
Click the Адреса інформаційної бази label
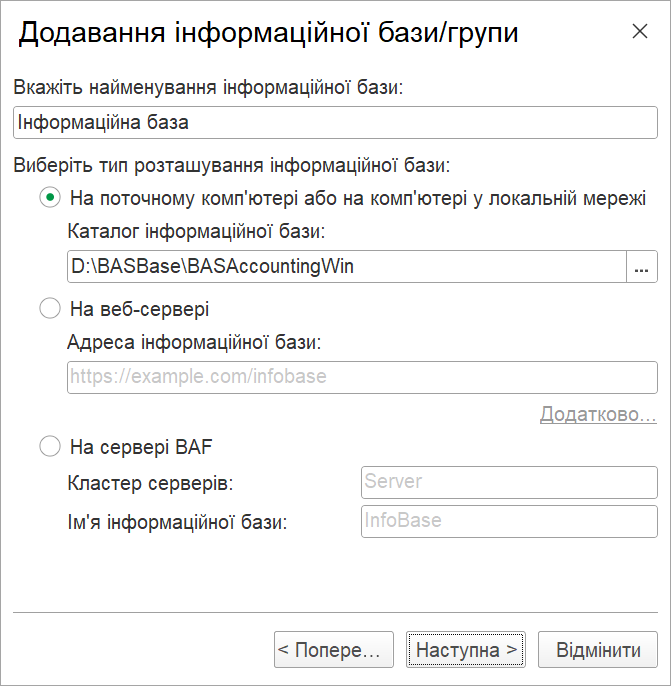click(x=194, y=342)
